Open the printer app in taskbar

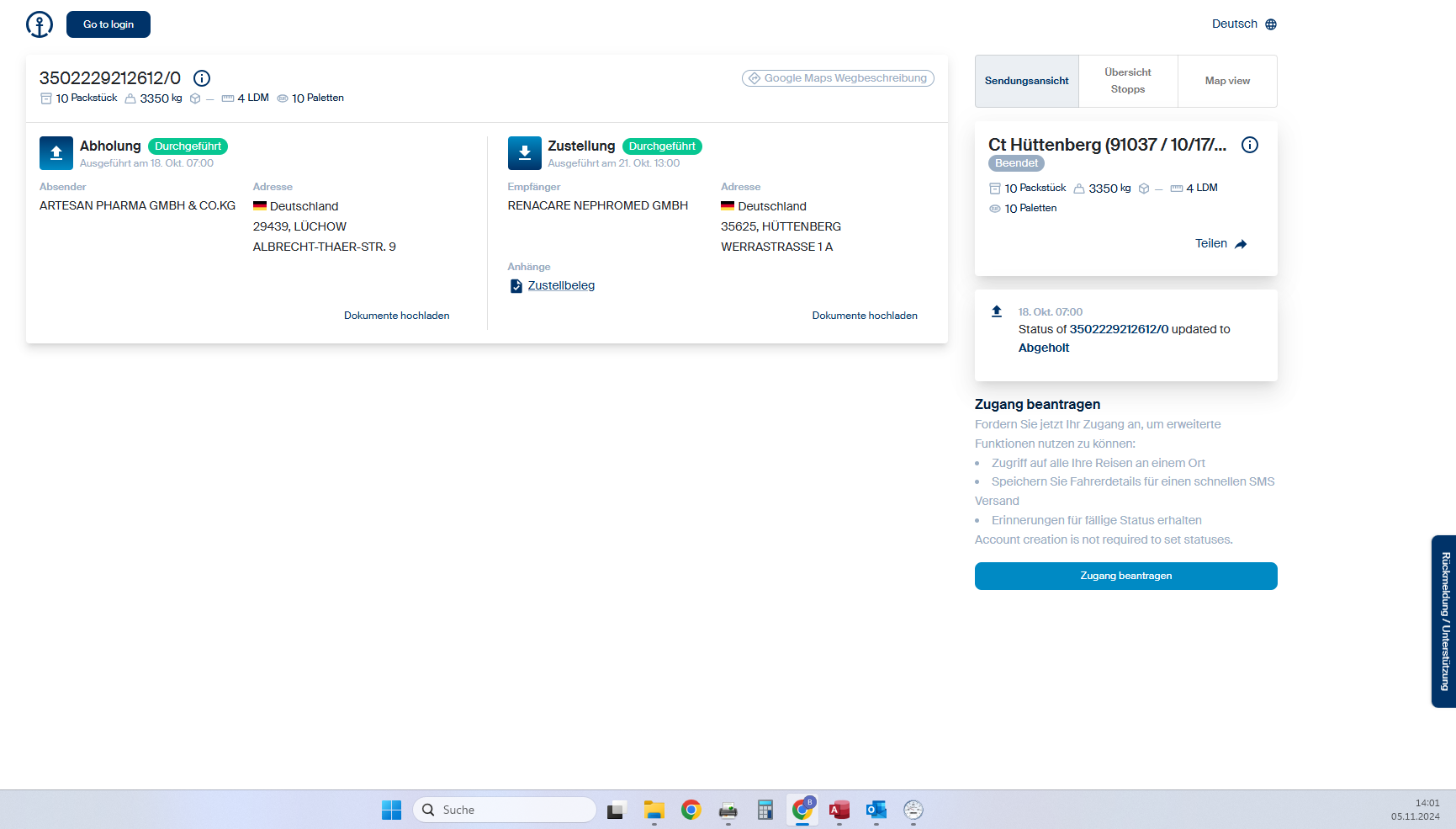click(728, 810)
